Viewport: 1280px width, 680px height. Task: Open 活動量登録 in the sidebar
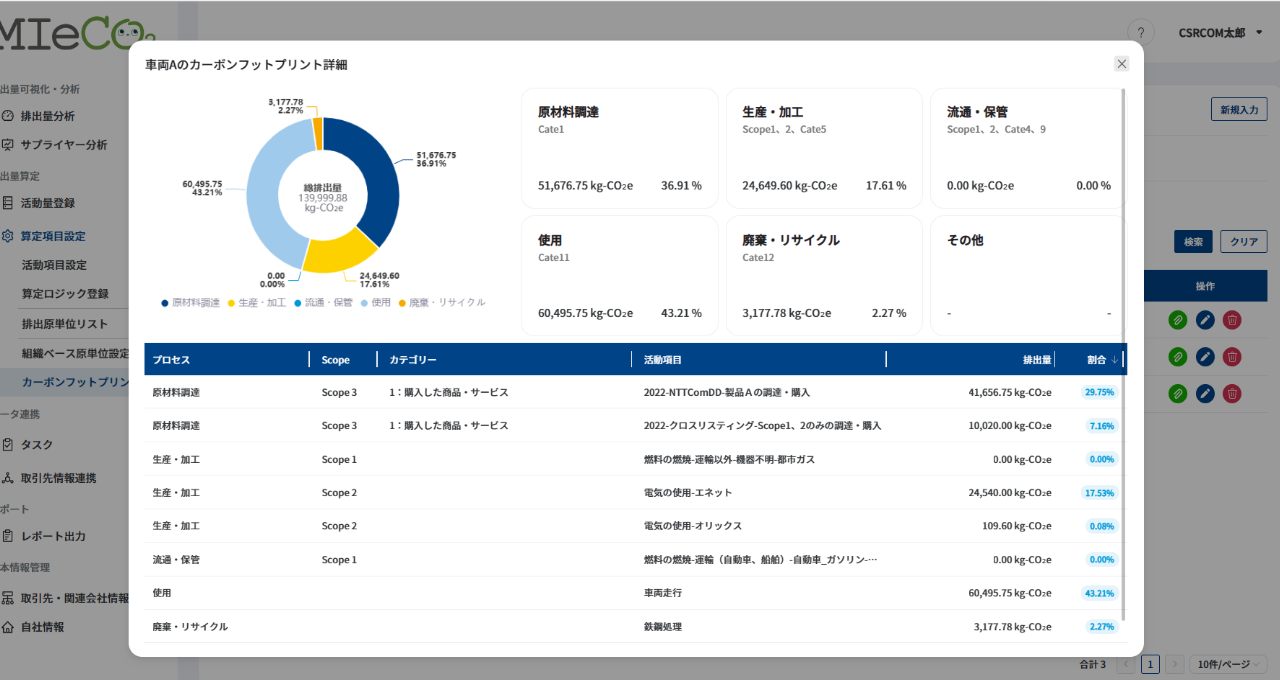tap(47, 203)
